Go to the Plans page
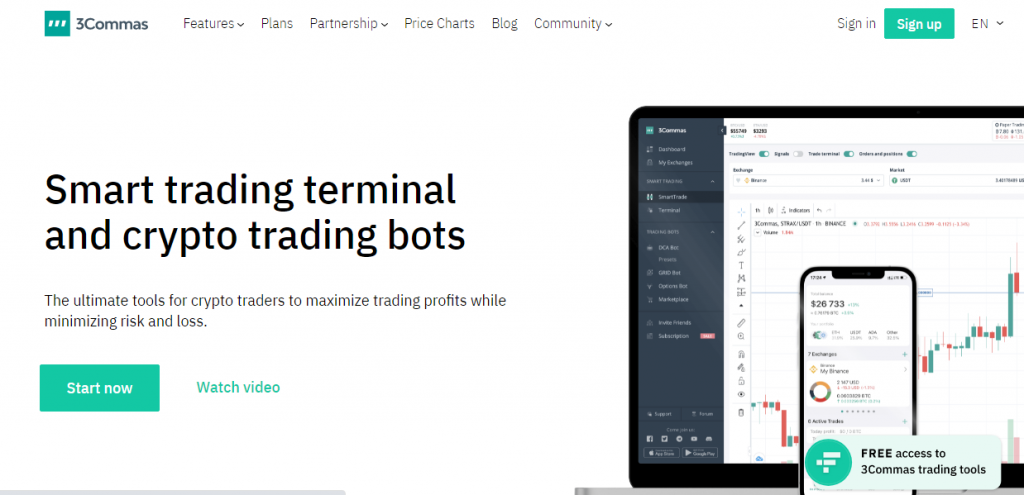The image size is (1024, 495). tap(277, 24)
